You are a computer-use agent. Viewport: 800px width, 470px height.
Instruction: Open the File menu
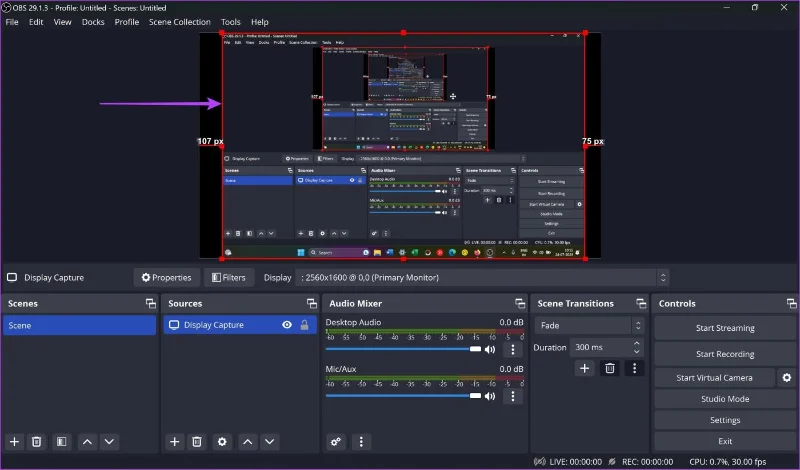(x=12, y=22)
